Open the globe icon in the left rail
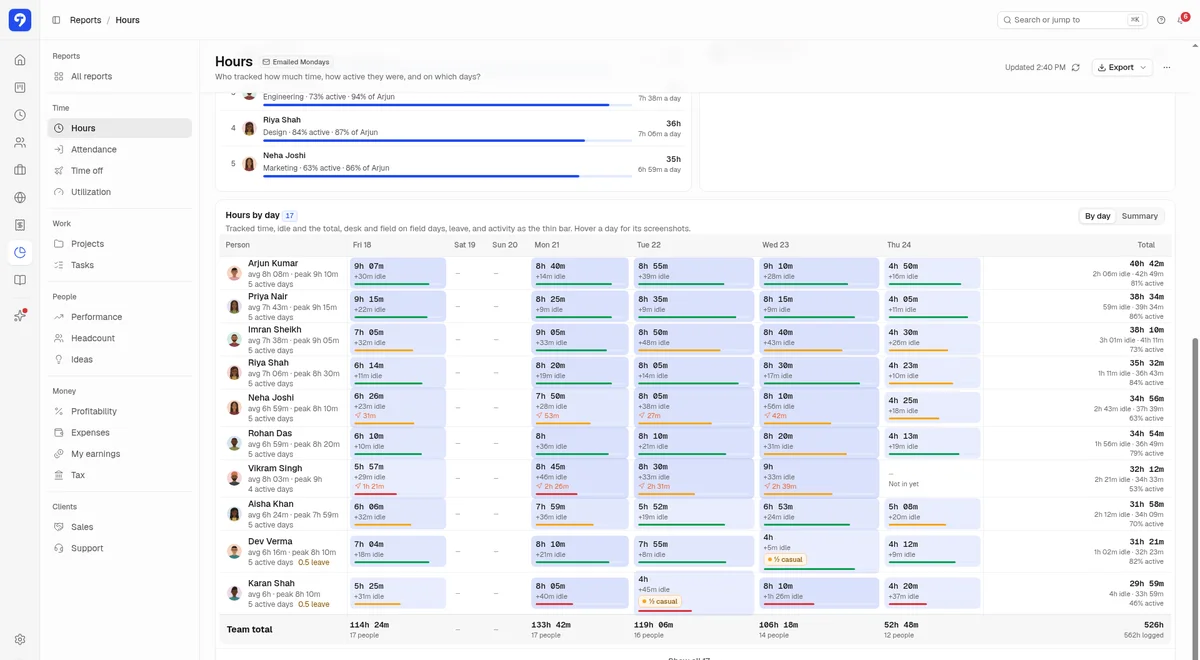1200x660 pixels. (20, 197)
